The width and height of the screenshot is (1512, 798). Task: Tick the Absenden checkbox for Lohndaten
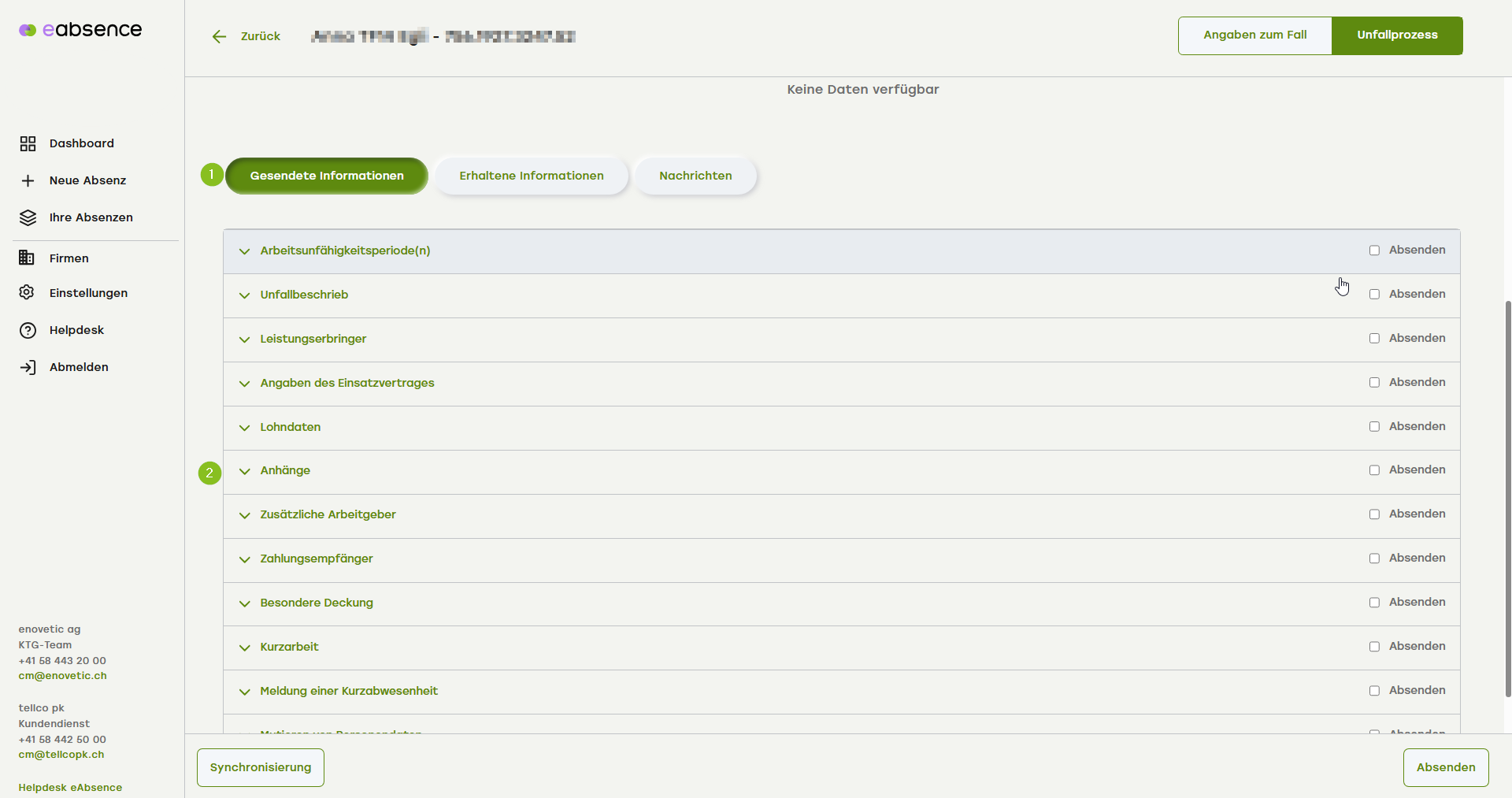[x=1374, y=427]
